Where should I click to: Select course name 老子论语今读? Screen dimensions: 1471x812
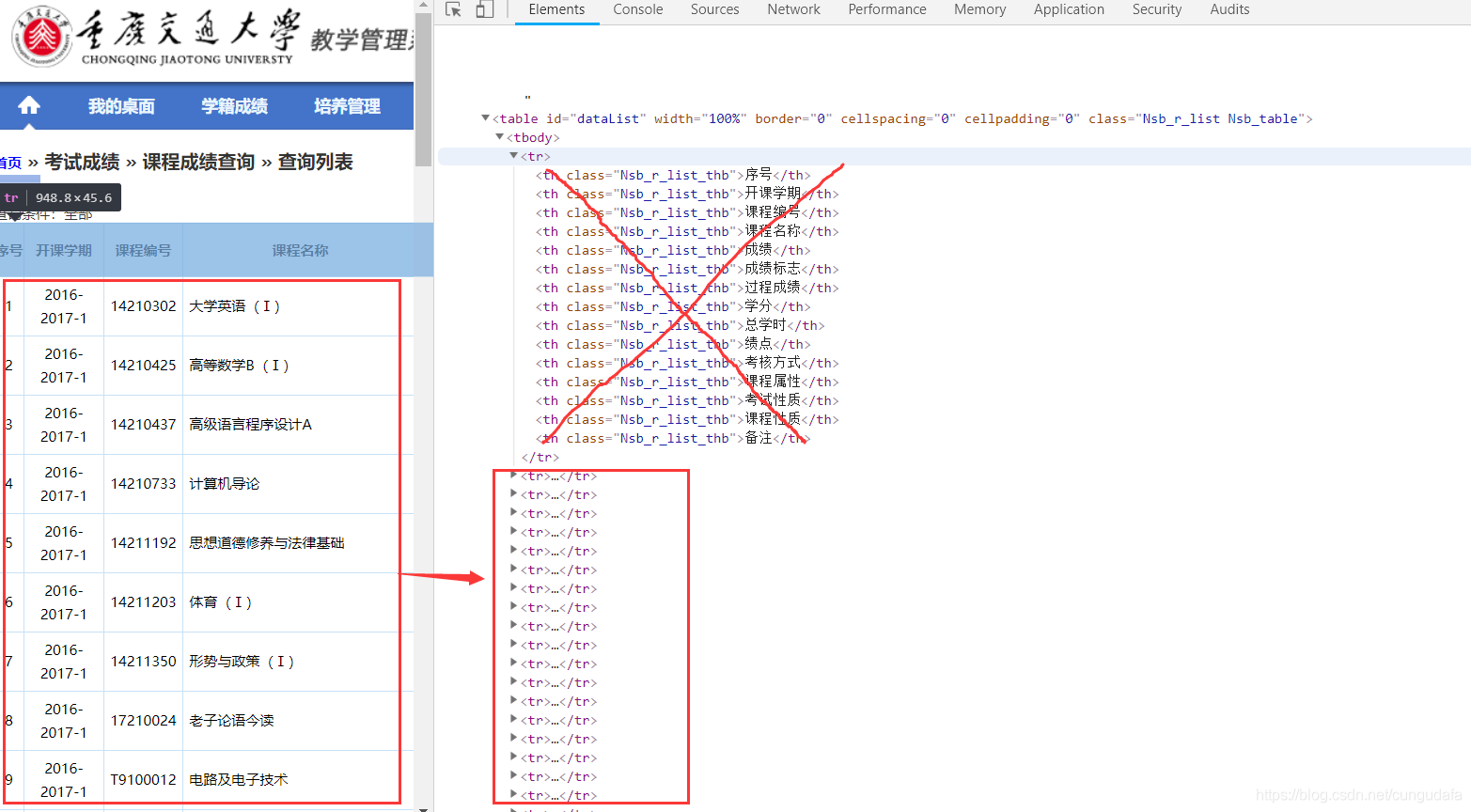point(231,721)
